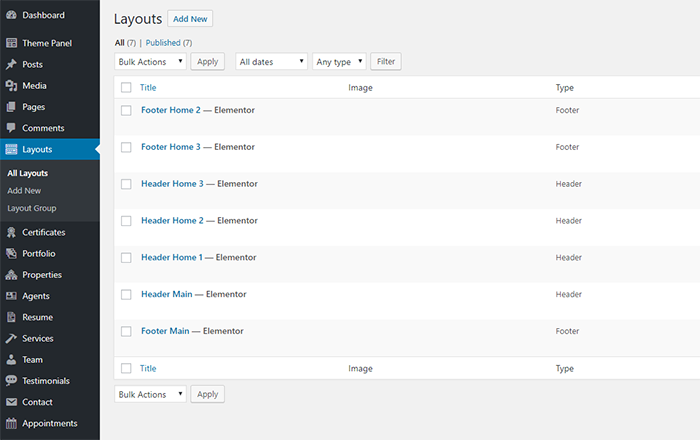Click the Layouts menu icon

point(11,149)
